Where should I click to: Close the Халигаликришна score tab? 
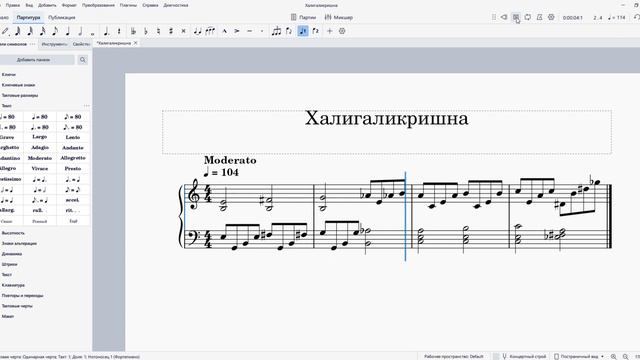(136, 43)
